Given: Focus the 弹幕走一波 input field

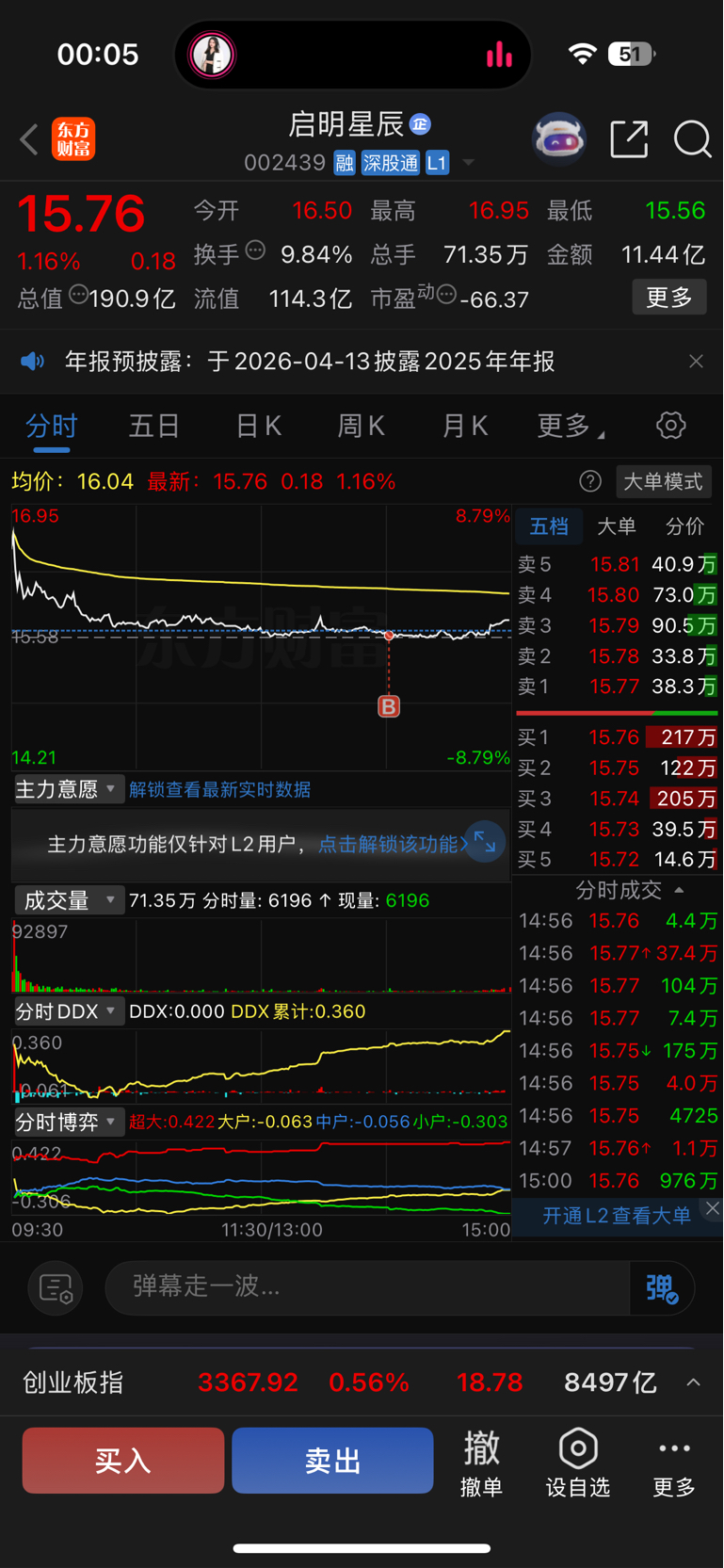Looking at the screenshot, I should click(367, 1287).
